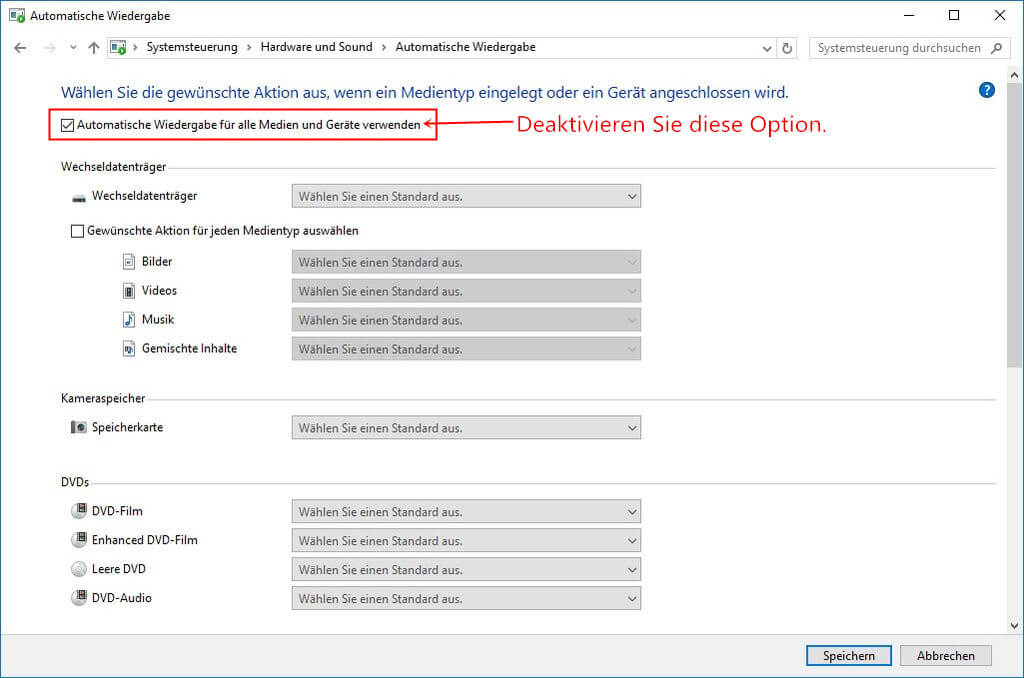Viewport: 1024px width, 678px height.
Task: Click the Leere DVD disc icon
Action: tap(79, 569)
